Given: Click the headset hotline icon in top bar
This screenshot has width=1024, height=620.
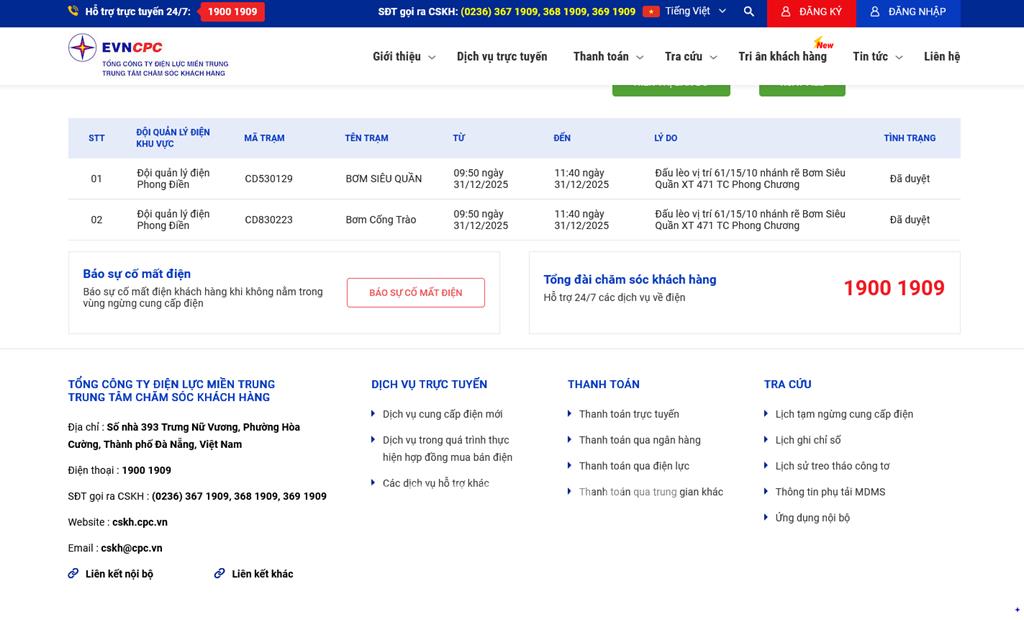Looking at the screenshot, I should click(73, 12).
